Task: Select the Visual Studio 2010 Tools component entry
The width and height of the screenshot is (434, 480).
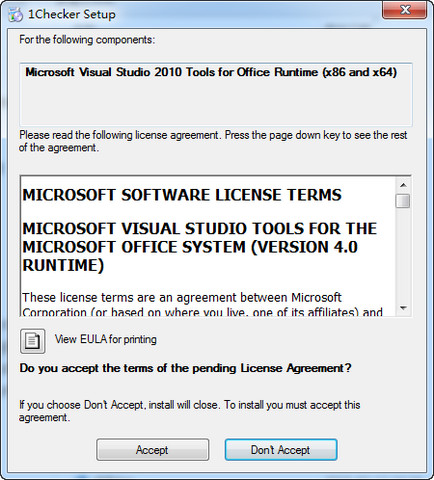Action: 211,72
